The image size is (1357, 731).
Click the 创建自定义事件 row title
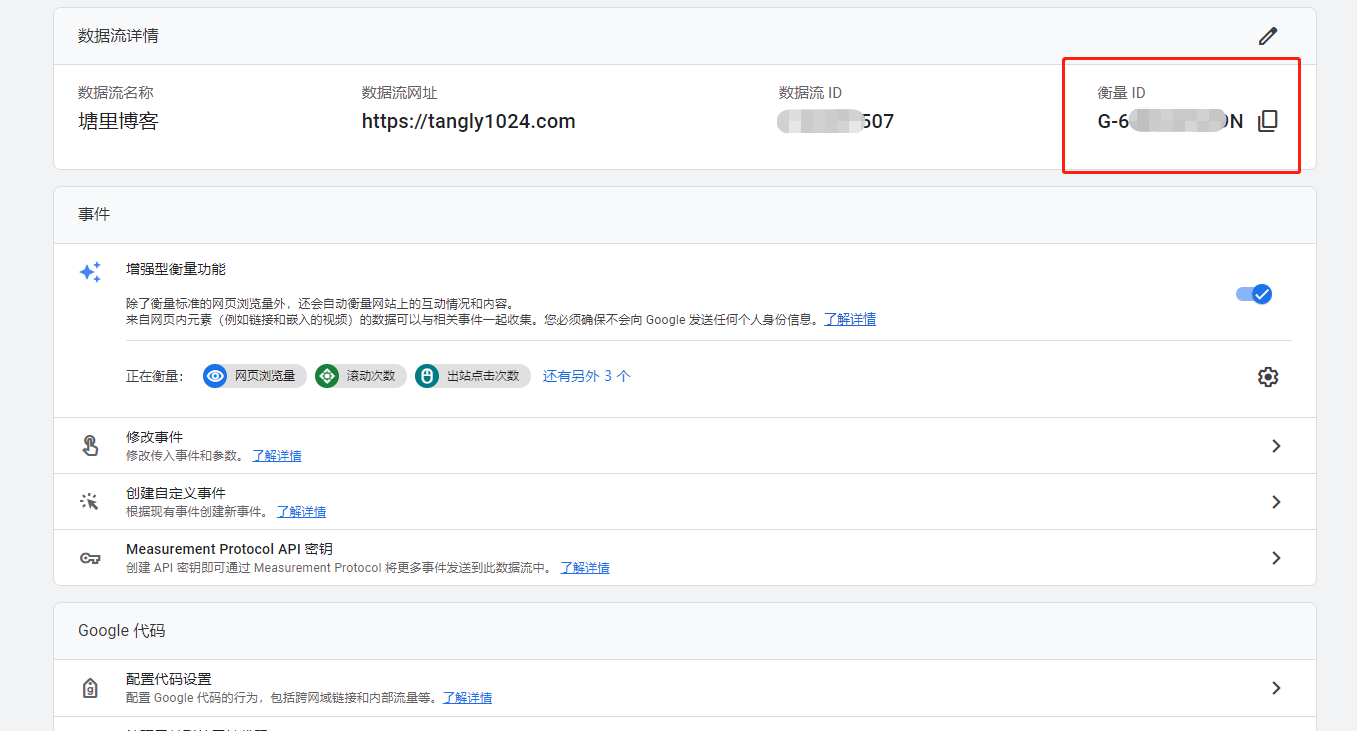click(176, 494)
